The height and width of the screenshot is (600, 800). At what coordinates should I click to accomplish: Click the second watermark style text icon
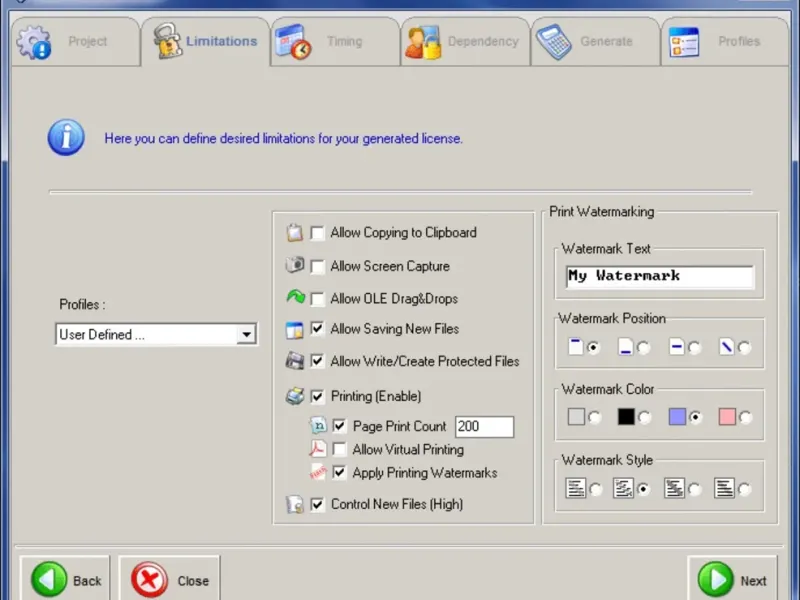[x=623, y=488]
